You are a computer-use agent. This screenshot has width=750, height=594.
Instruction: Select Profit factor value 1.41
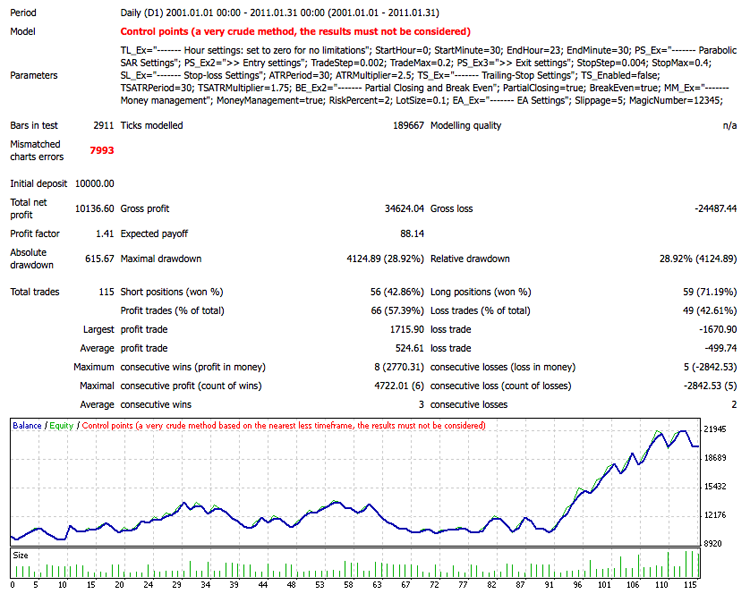pyautogui.click(x=105, y=234)
